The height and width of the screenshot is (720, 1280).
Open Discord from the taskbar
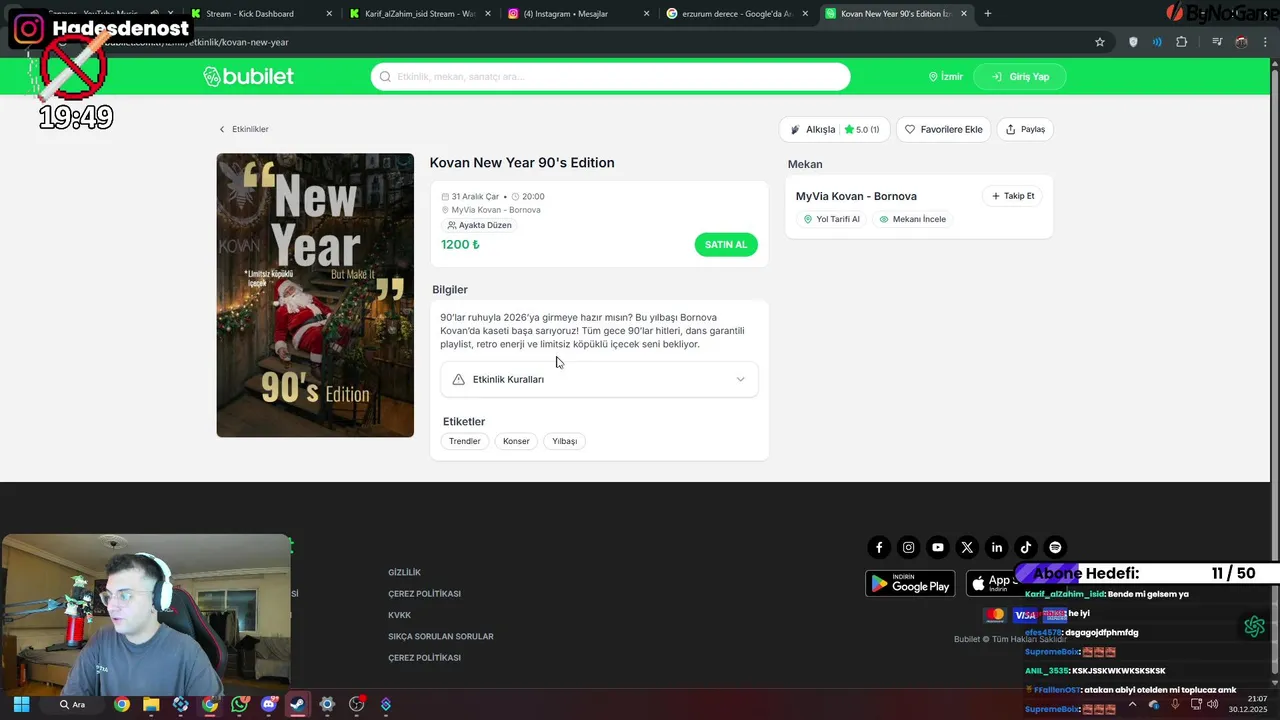pos(268,704)
